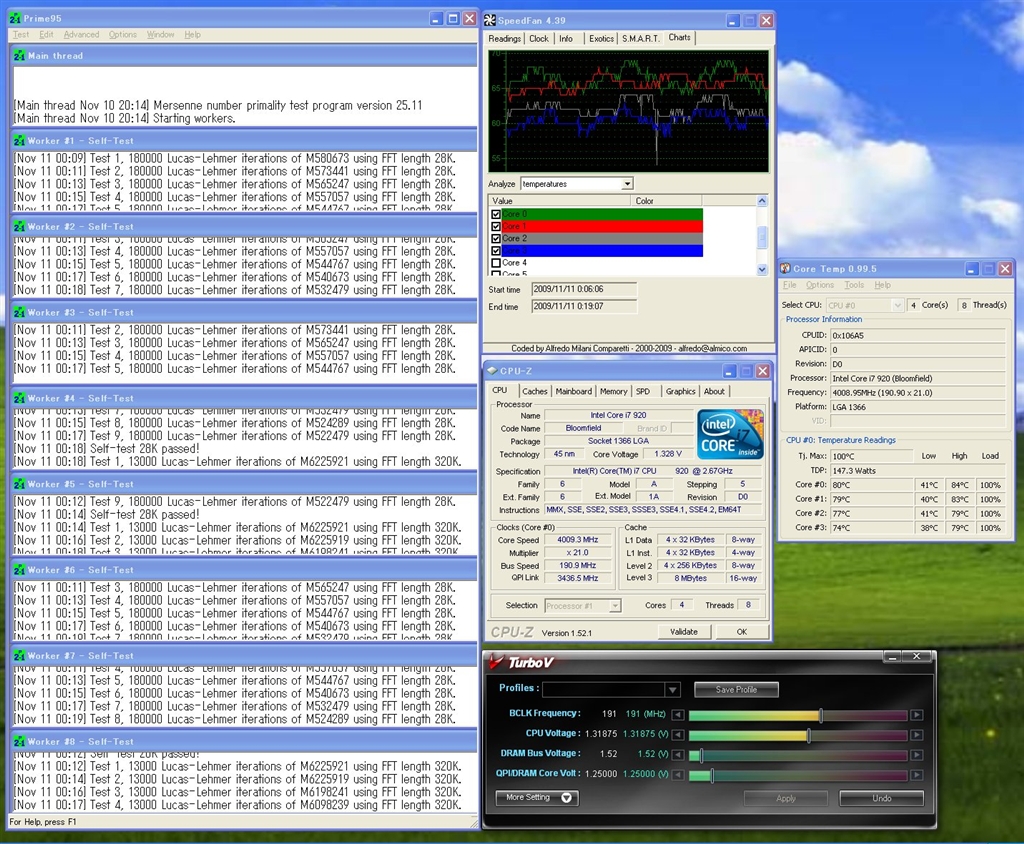Open the Advanced menu in Prime95
The height and width of the screenshot is (844, 1024).
click(x=81, y=35)
